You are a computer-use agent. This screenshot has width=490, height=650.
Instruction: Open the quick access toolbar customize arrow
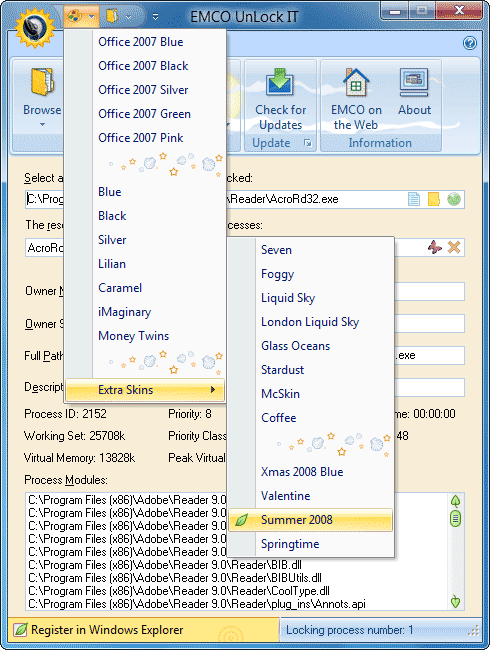pos(155,17)
